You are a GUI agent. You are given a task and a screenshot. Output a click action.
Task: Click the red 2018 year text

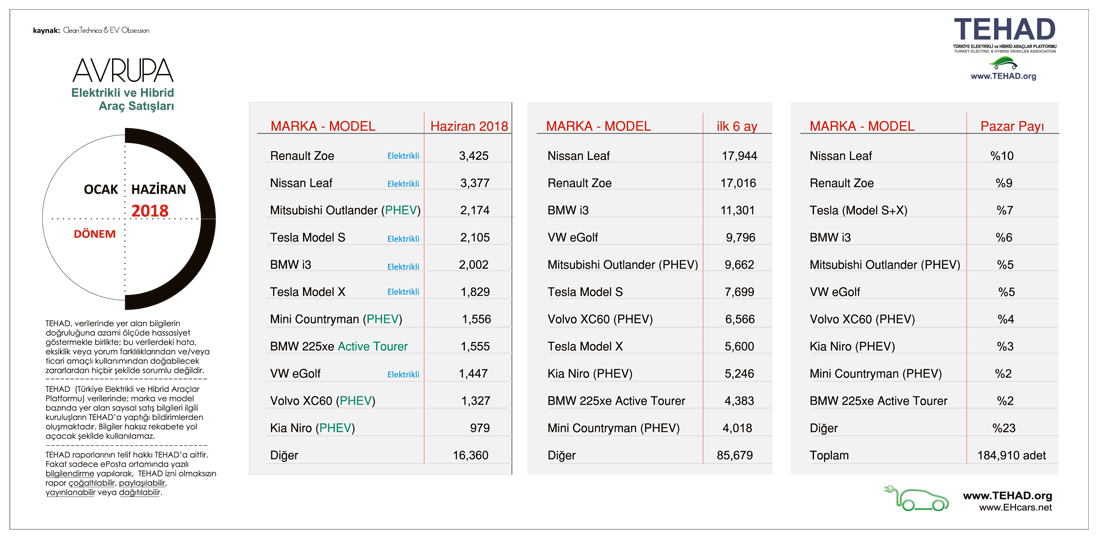149,210
